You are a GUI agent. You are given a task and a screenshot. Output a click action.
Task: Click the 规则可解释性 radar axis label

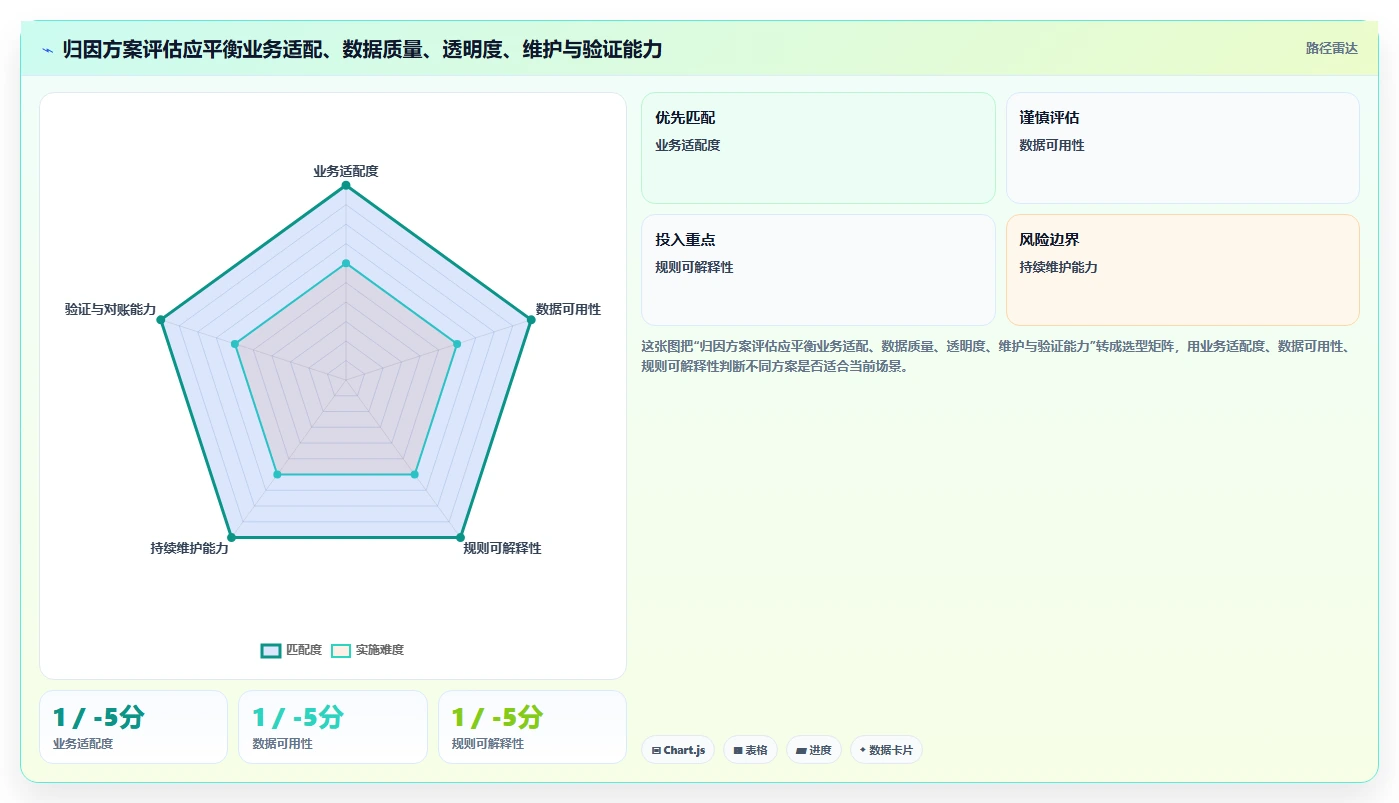(502, 548)
